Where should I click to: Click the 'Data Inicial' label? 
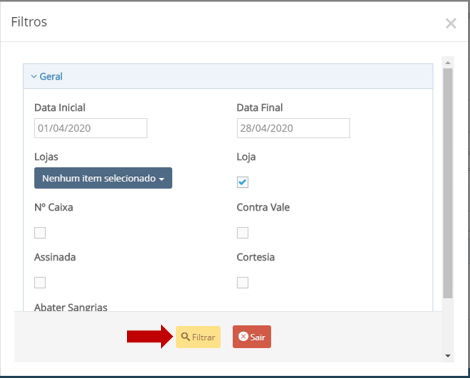pos(60,108)
